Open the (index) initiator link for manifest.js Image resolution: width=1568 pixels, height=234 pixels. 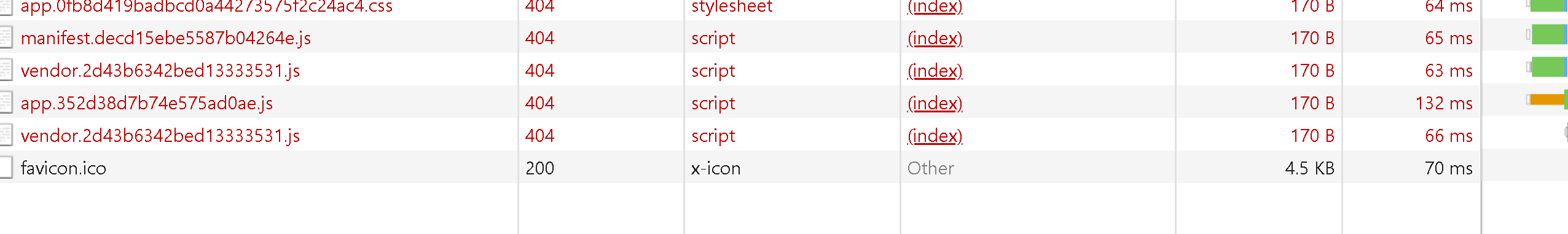tap(935, 38)
